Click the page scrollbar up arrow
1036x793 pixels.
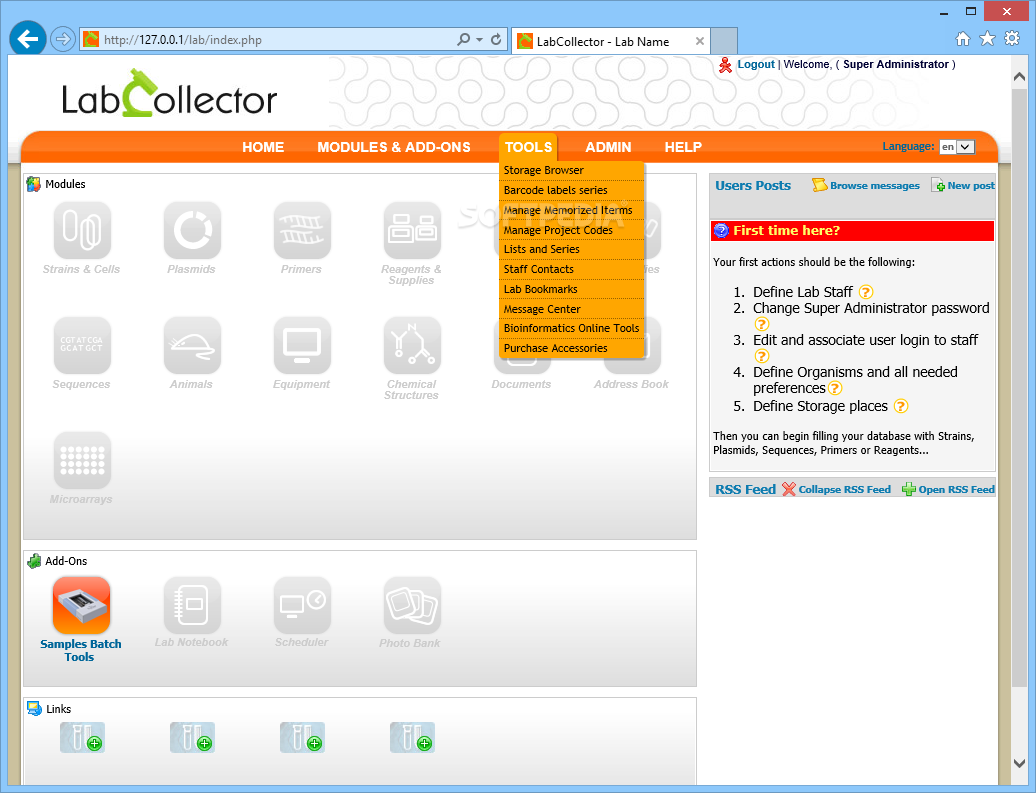pos(1019,77)
